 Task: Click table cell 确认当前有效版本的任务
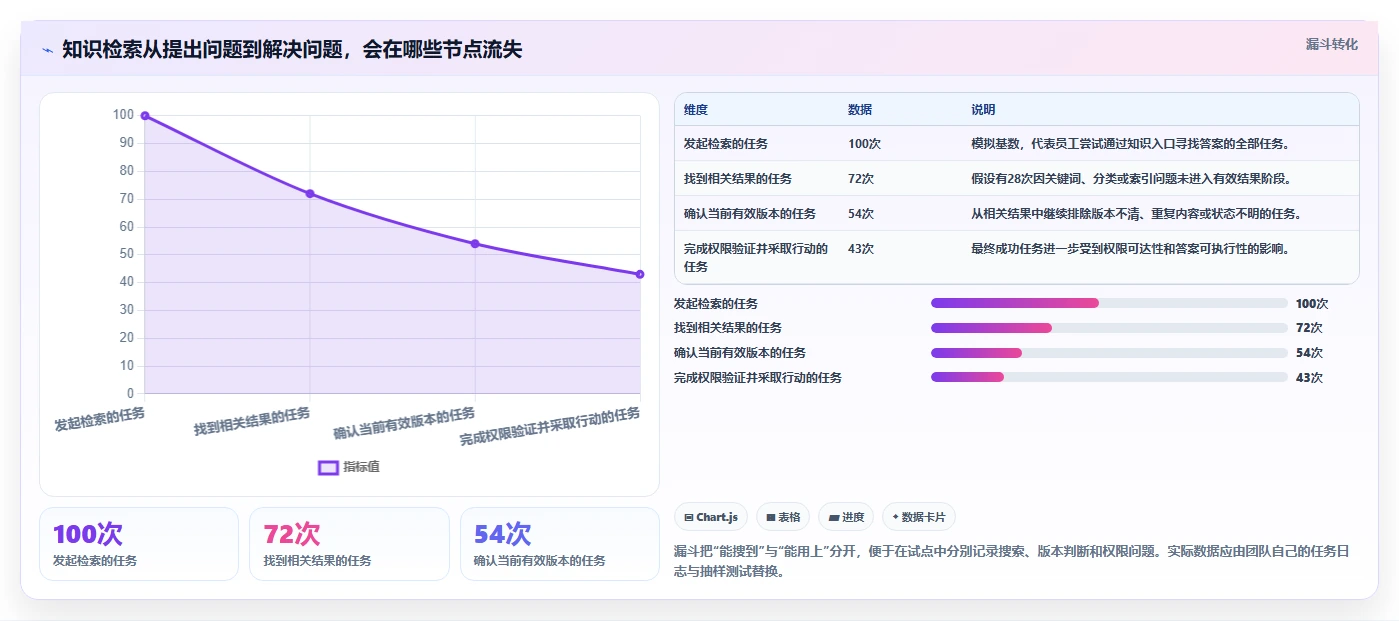[x=750, y=214]
